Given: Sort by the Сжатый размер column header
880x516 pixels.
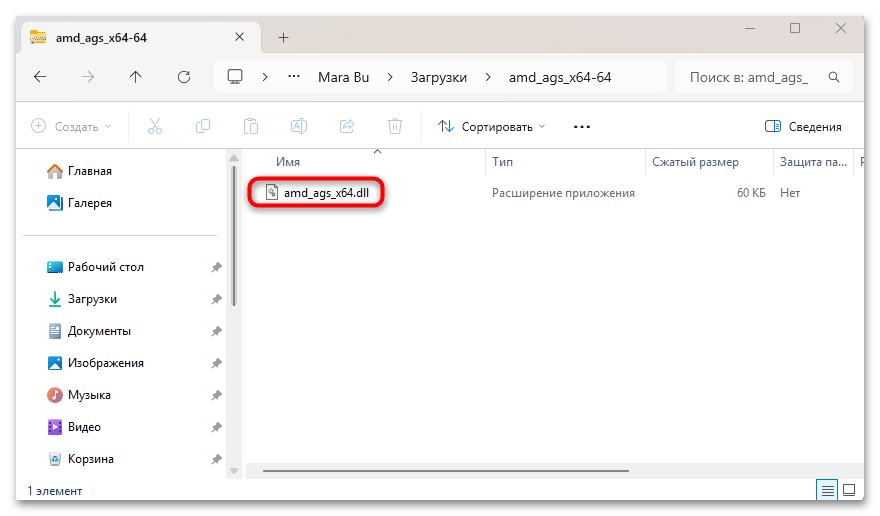Looking at the screenshot, I should (x=695, y=162).
